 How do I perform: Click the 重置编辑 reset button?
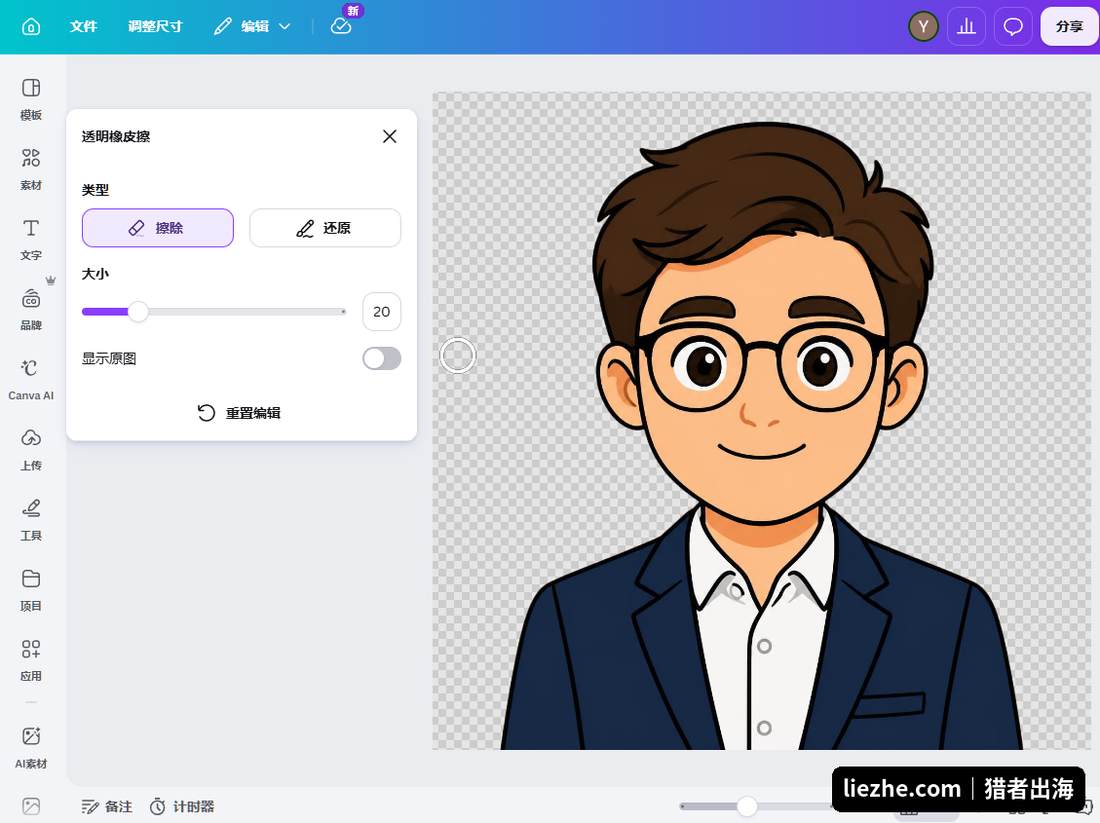(239, 413)
